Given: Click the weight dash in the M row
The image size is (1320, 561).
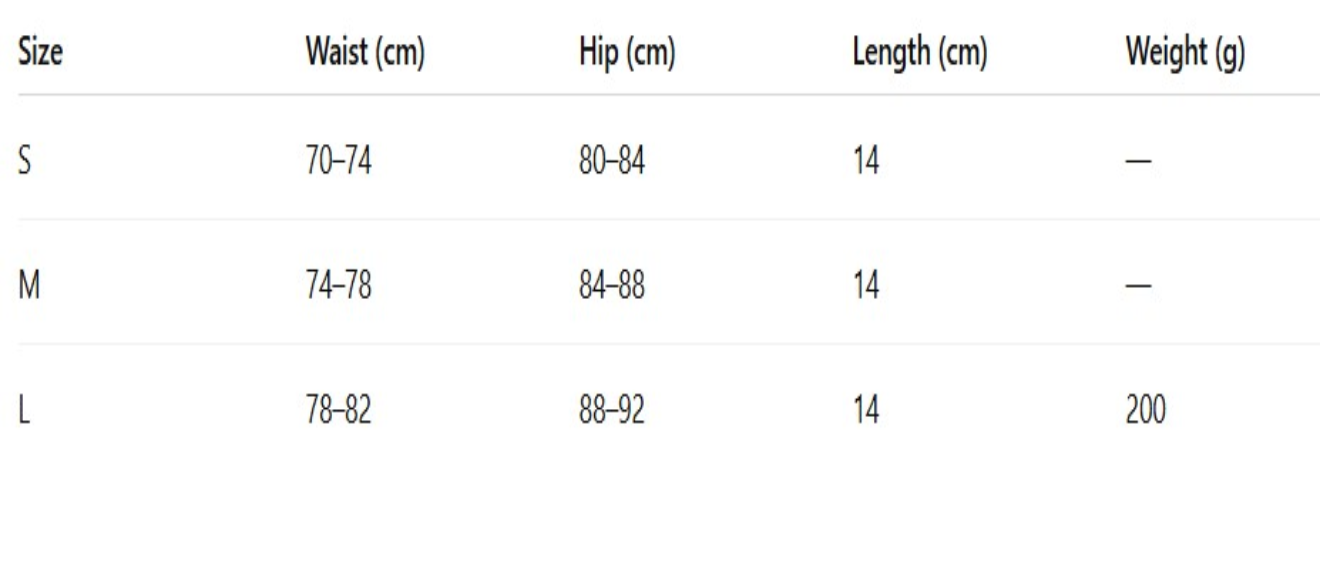Looking at the screenshot, I should click(1138, 287).
